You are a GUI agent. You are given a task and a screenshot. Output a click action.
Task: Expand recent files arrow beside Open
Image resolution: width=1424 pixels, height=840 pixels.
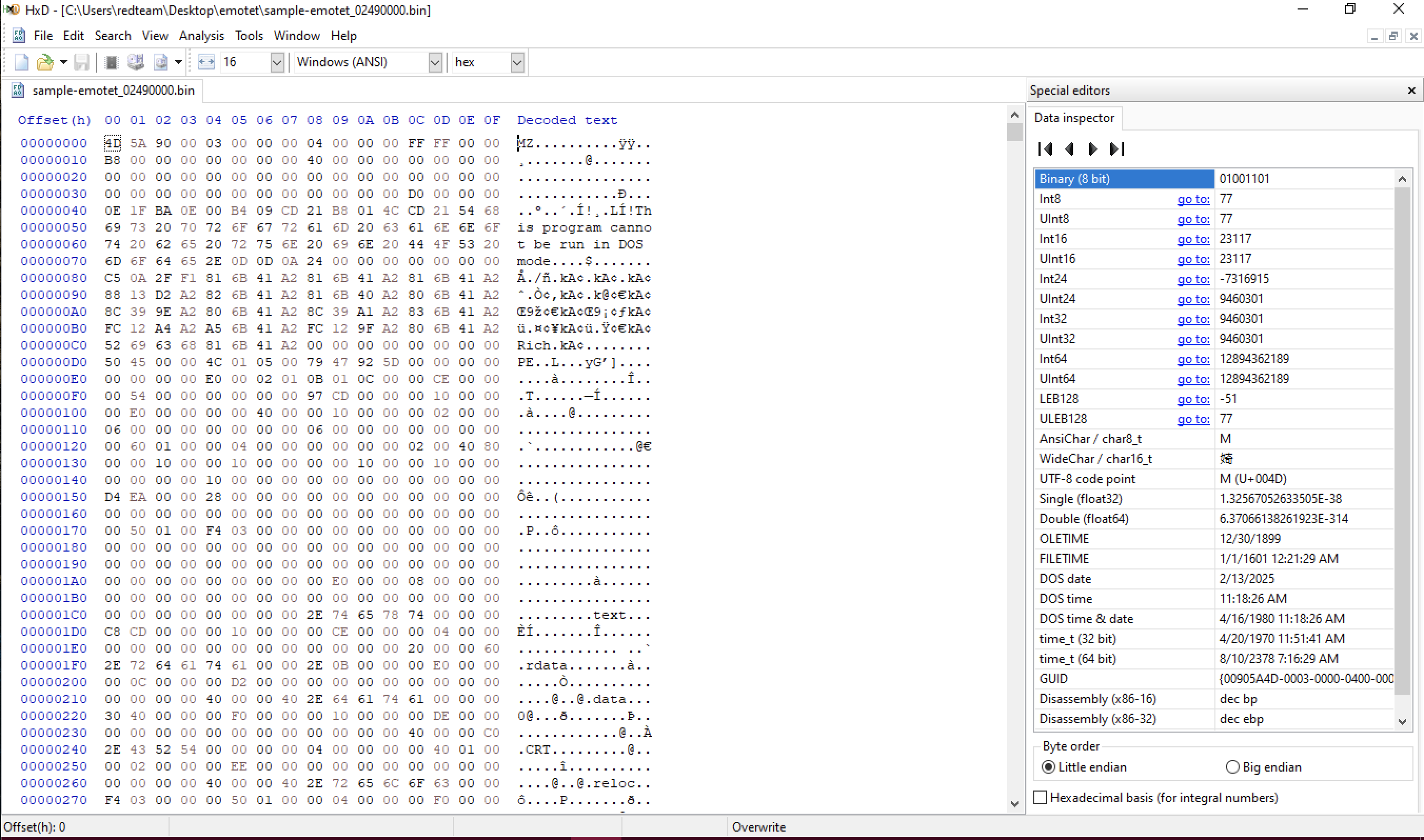point(63,62)
